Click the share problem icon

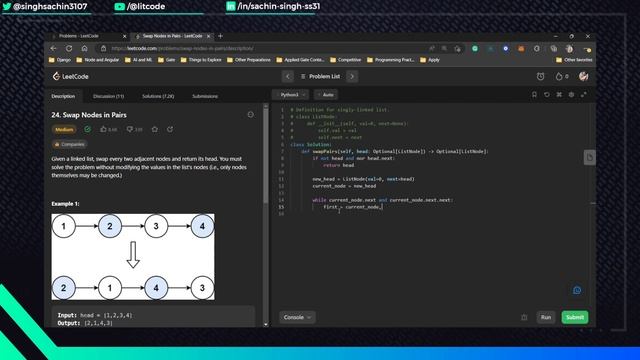click(x=170, y=129)
